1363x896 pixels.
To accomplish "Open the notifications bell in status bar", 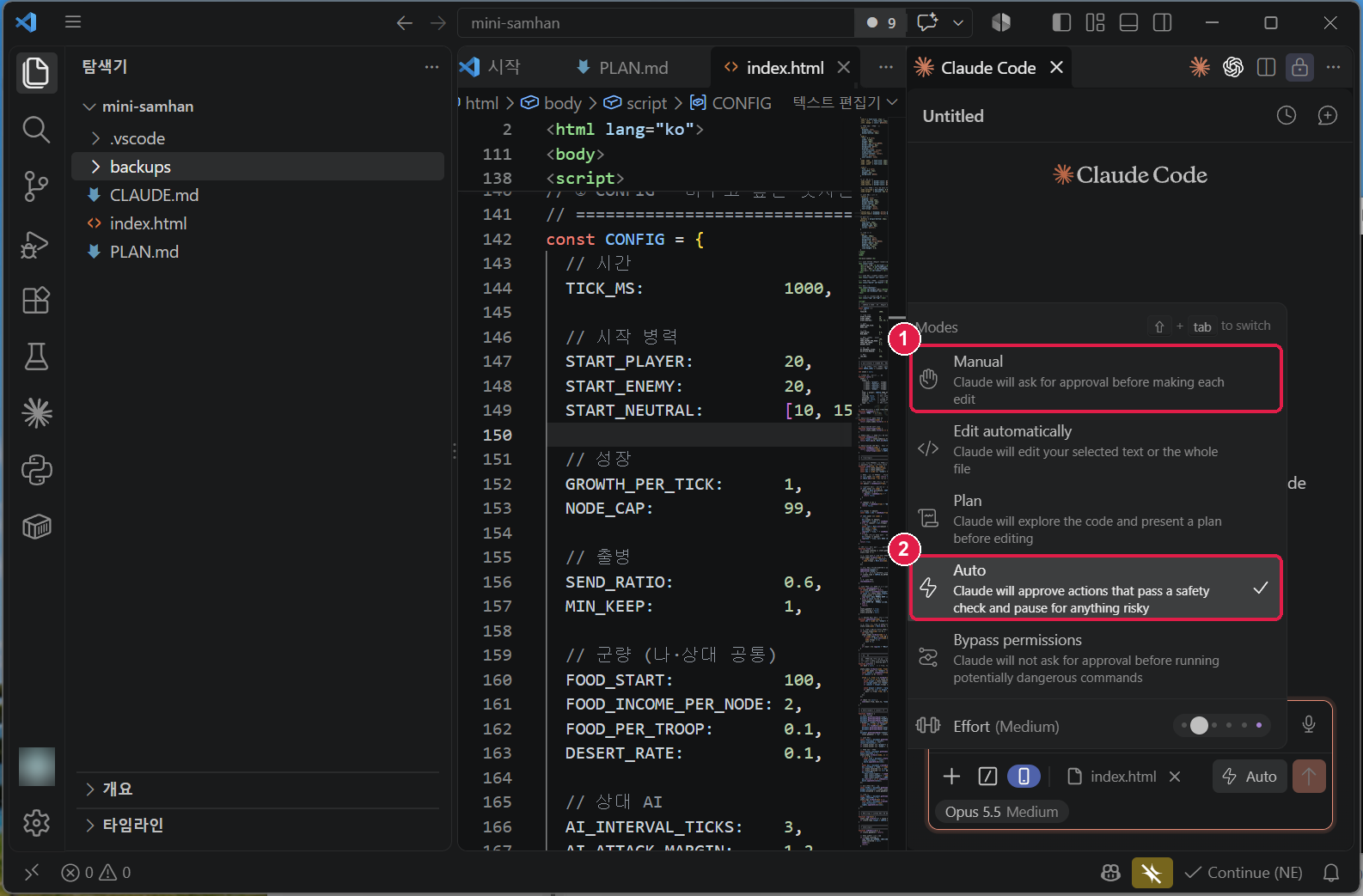I will (1330, 873).
